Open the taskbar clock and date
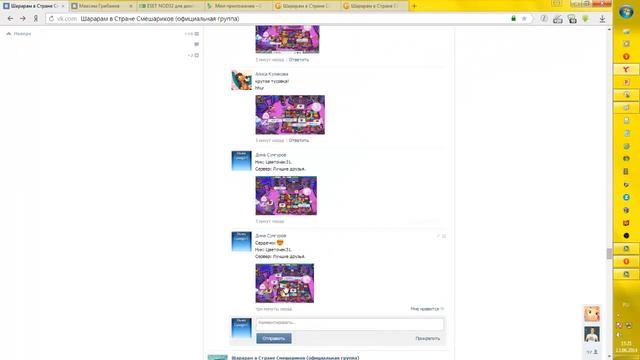The width and height of the screenshot is (640, 360). 626,347
